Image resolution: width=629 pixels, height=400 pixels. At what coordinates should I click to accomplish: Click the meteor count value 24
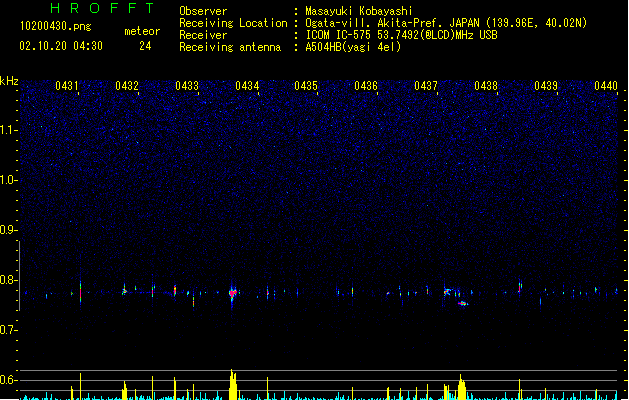point(145,46)
